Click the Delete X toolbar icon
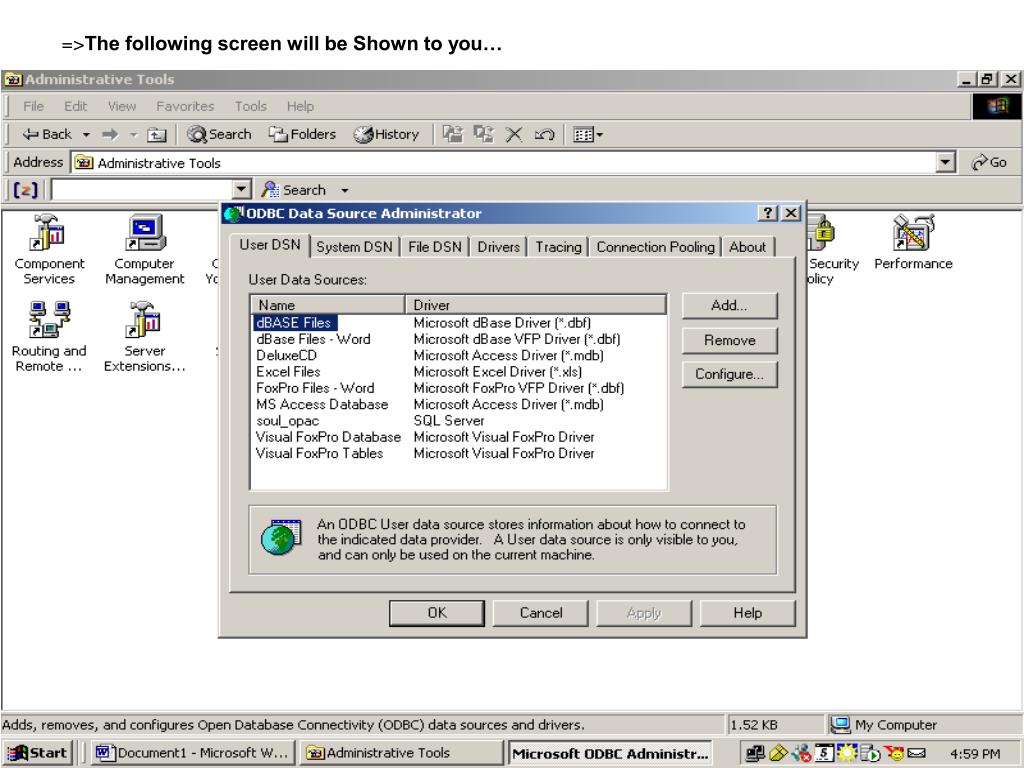The height and width of the screenshot is (768, 1024). tap(514, 135)
